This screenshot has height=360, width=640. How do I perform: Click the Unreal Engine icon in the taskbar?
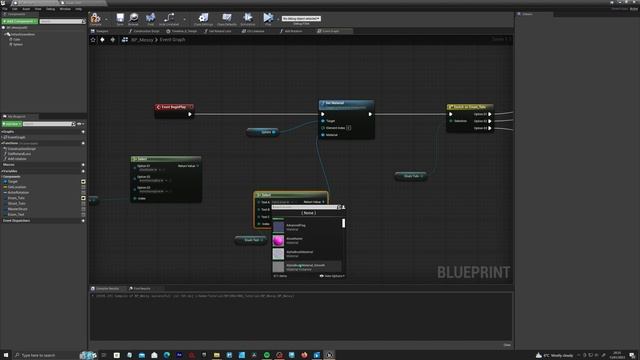(329, 355)
